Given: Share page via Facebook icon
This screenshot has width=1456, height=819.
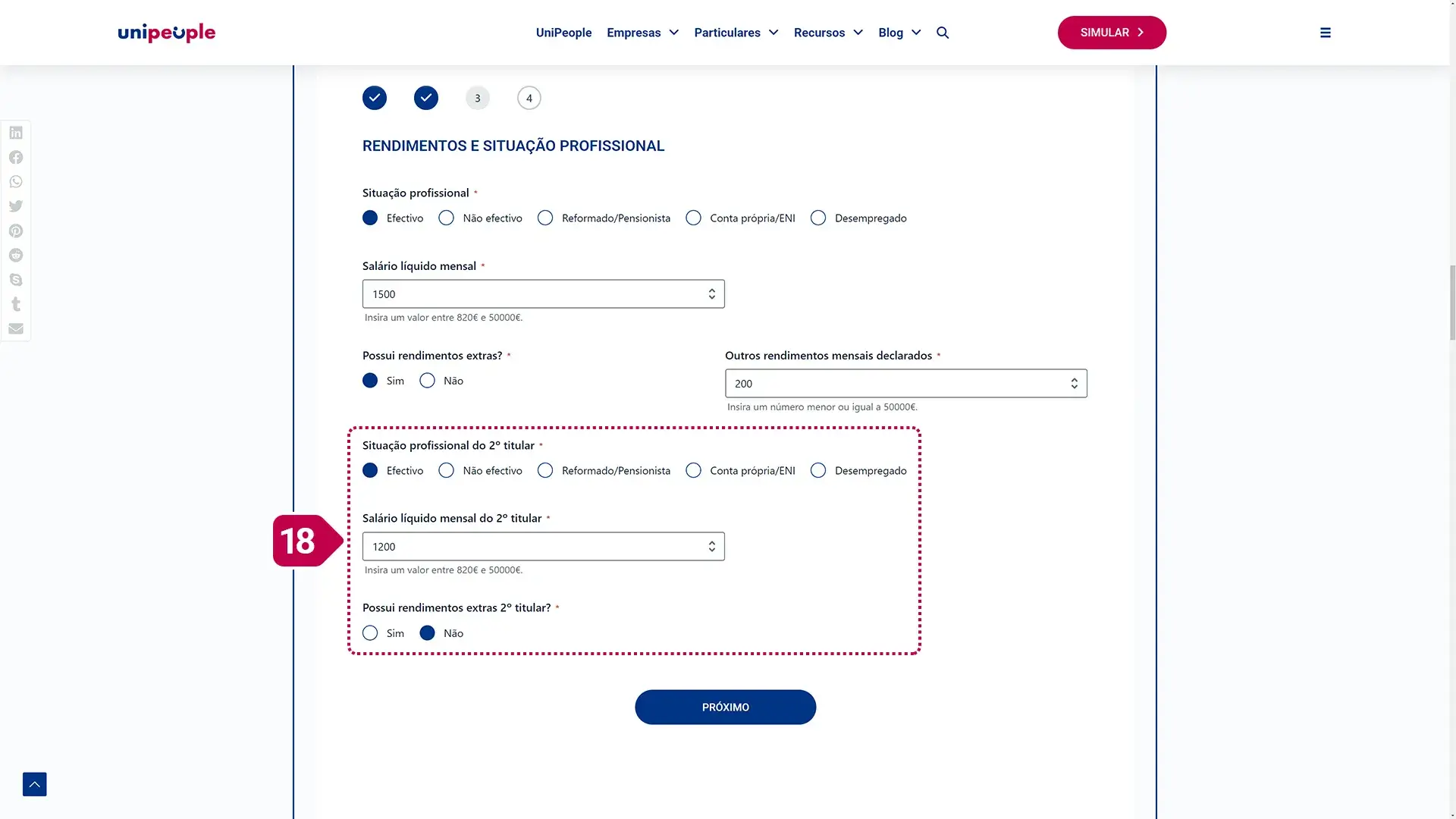Looking at the screenshot, I should click(x=16, y=157).
